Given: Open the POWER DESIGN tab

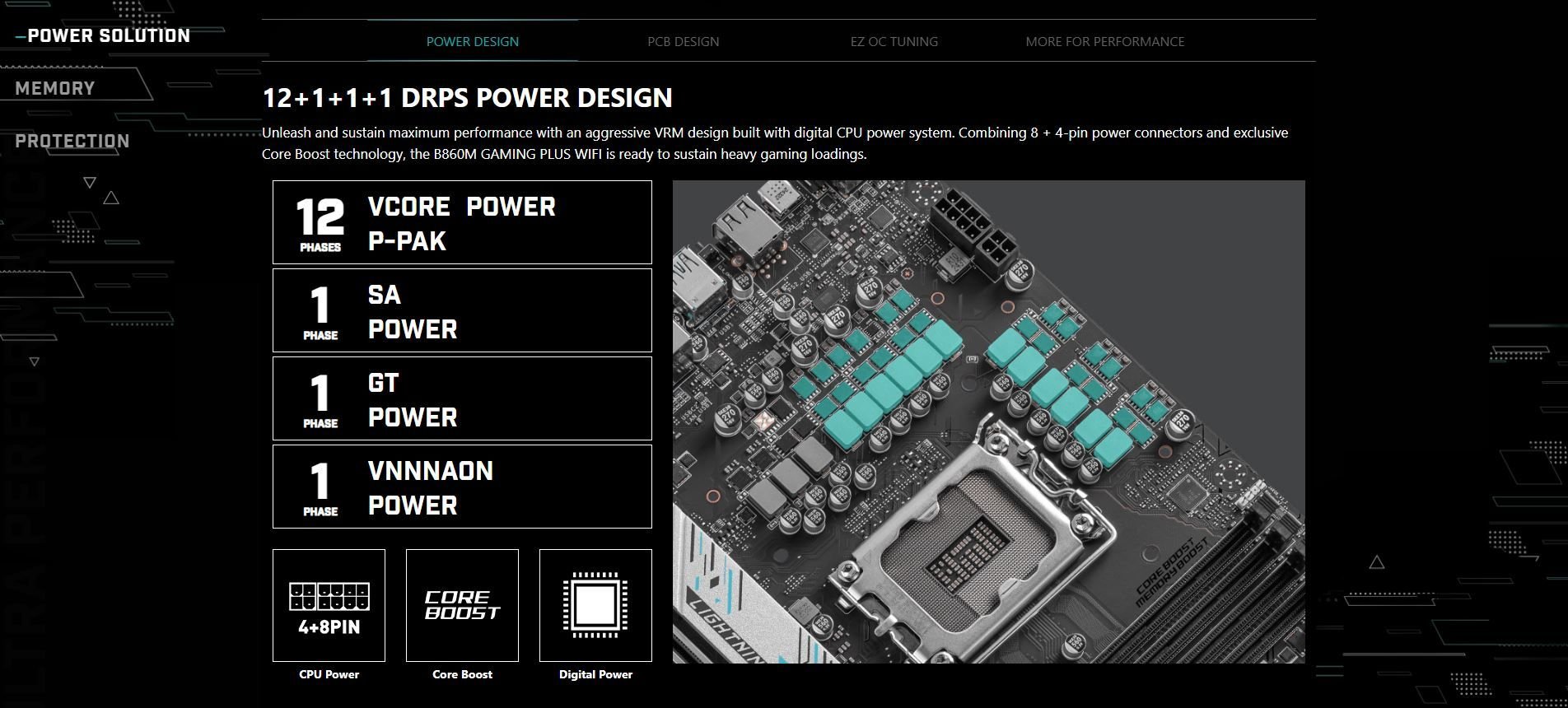Looking at the screenshot, I should pyautogui.click(x=473, y=41).
